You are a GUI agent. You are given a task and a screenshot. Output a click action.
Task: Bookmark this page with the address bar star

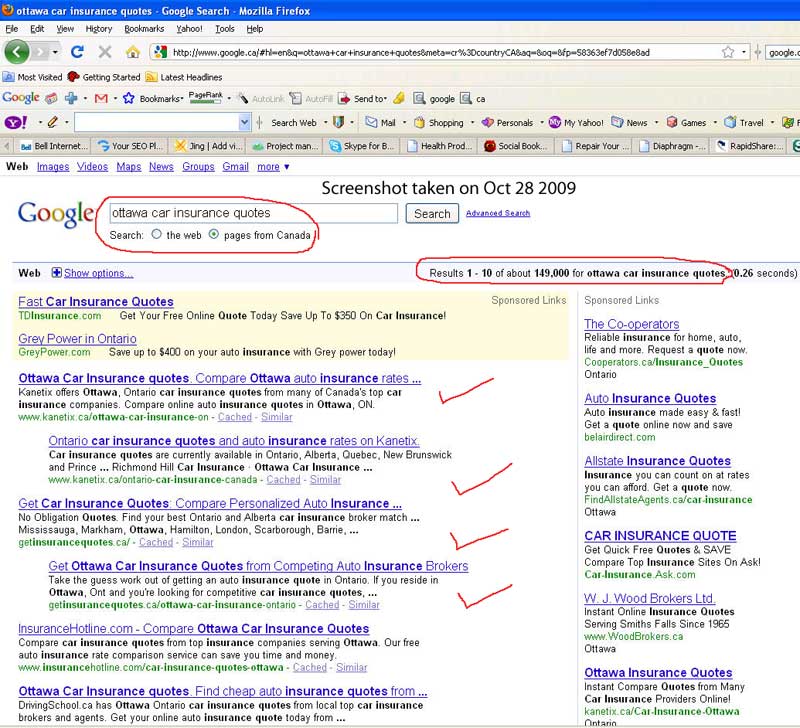tap(729, 51)
